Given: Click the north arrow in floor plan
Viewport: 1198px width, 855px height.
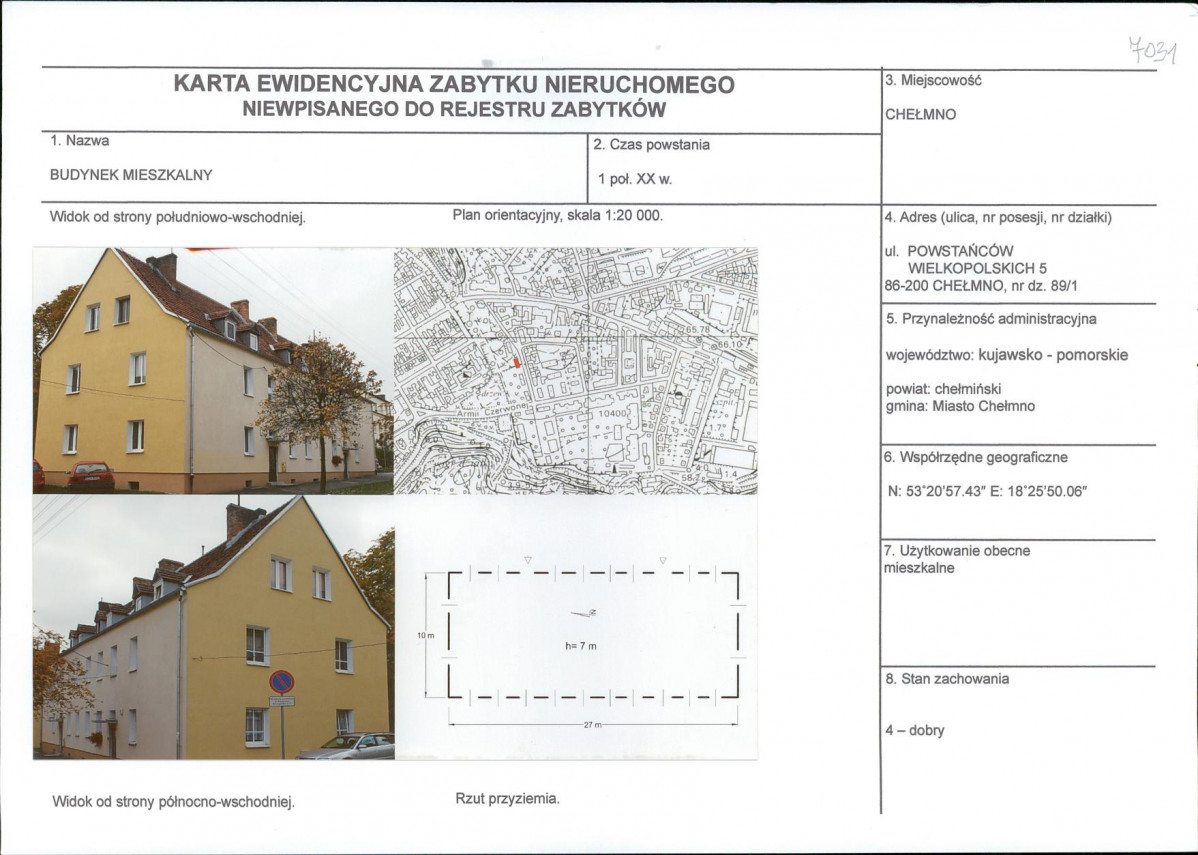Looking at the screenshot, I should 584,613.
